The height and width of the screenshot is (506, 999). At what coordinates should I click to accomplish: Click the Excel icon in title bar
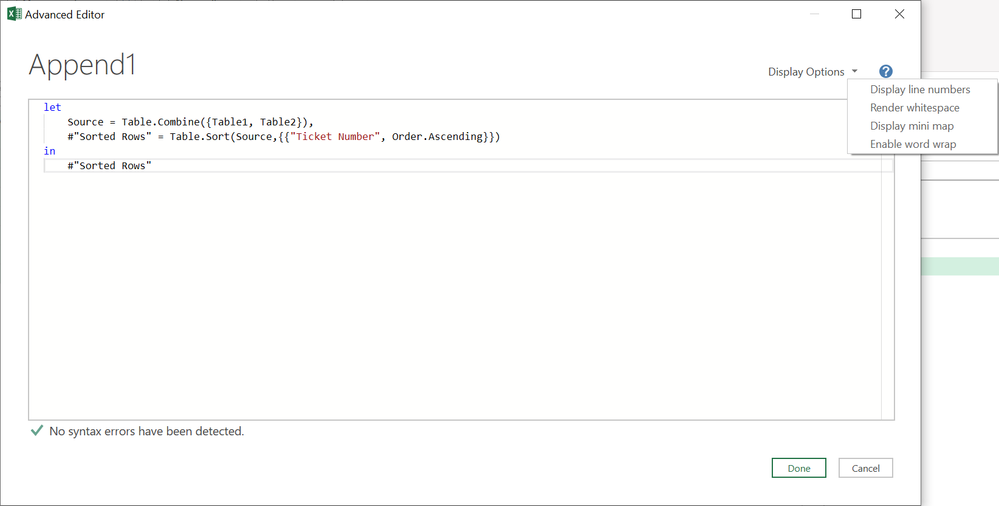click(x=14, y=14)
